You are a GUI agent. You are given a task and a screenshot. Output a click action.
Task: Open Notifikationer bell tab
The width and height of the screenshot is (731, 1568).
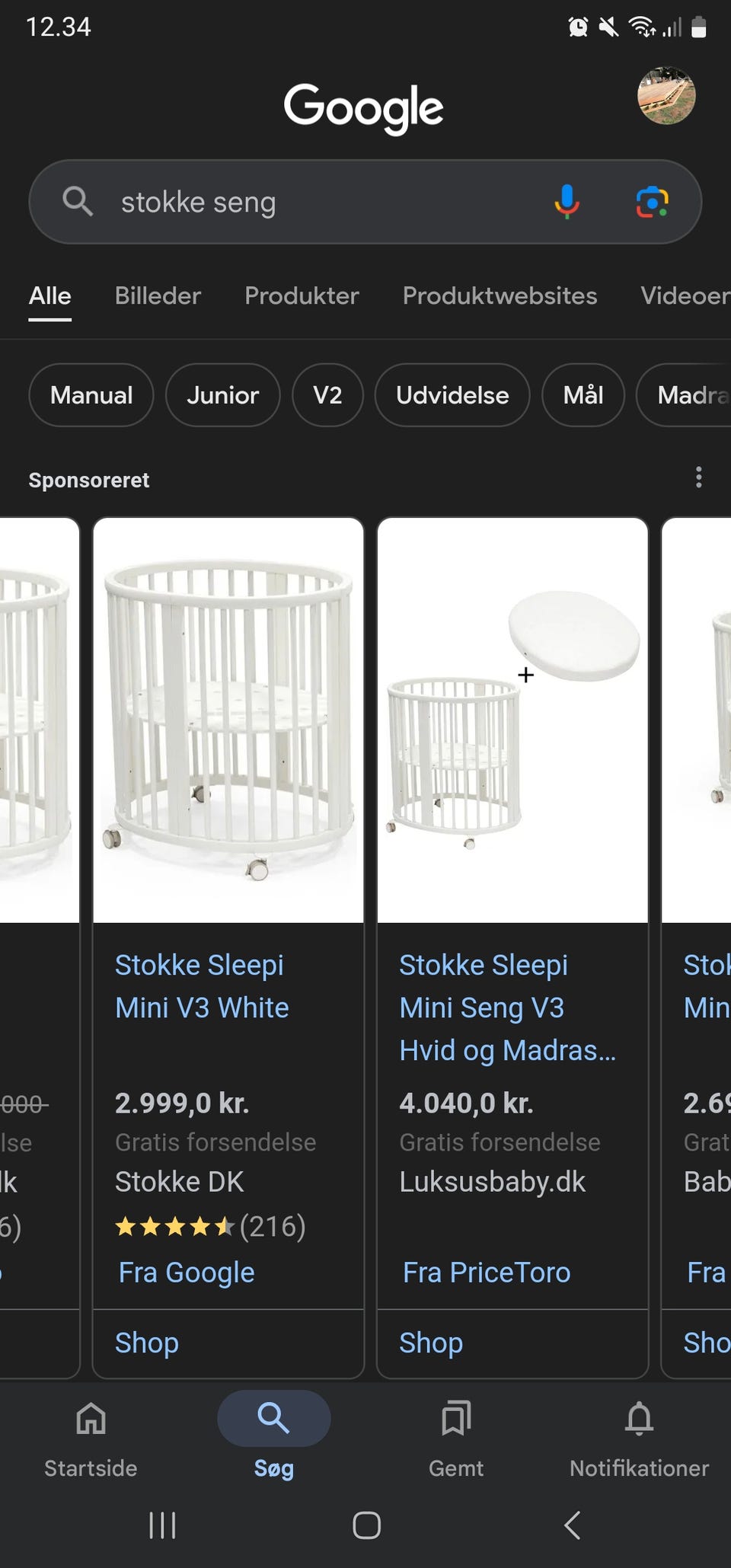(x=639, y=1437)
